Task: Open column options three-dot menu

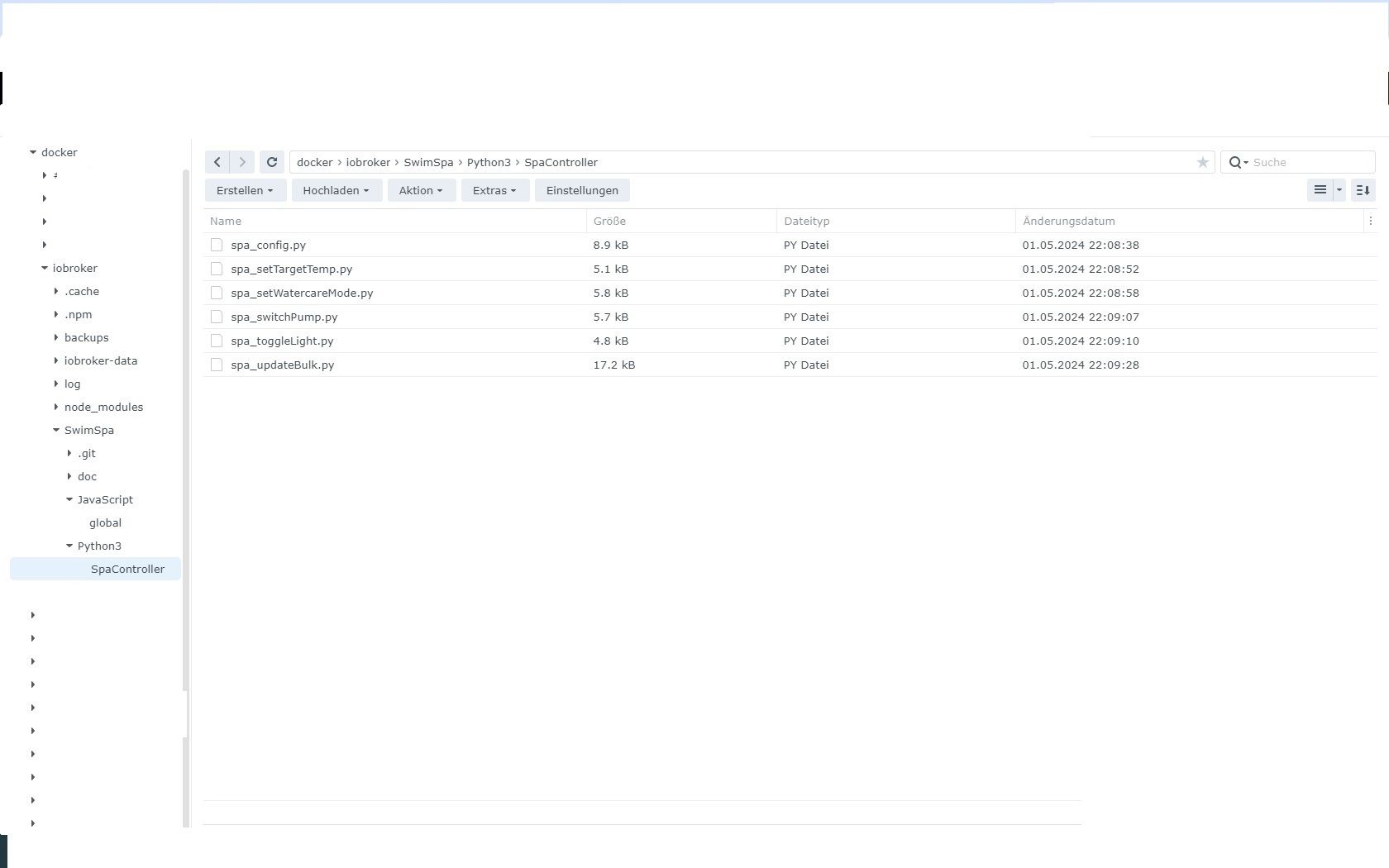Action: tap(1370, 221)
